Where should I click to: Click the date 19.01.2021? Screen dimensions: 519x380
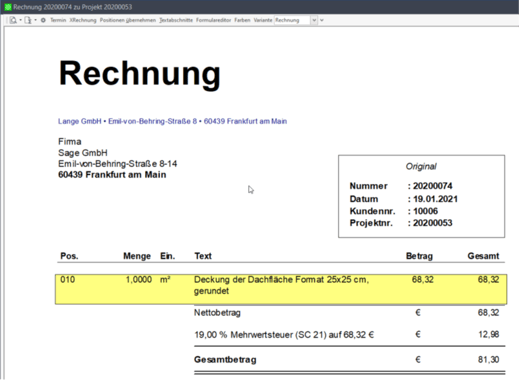(435, 199)
